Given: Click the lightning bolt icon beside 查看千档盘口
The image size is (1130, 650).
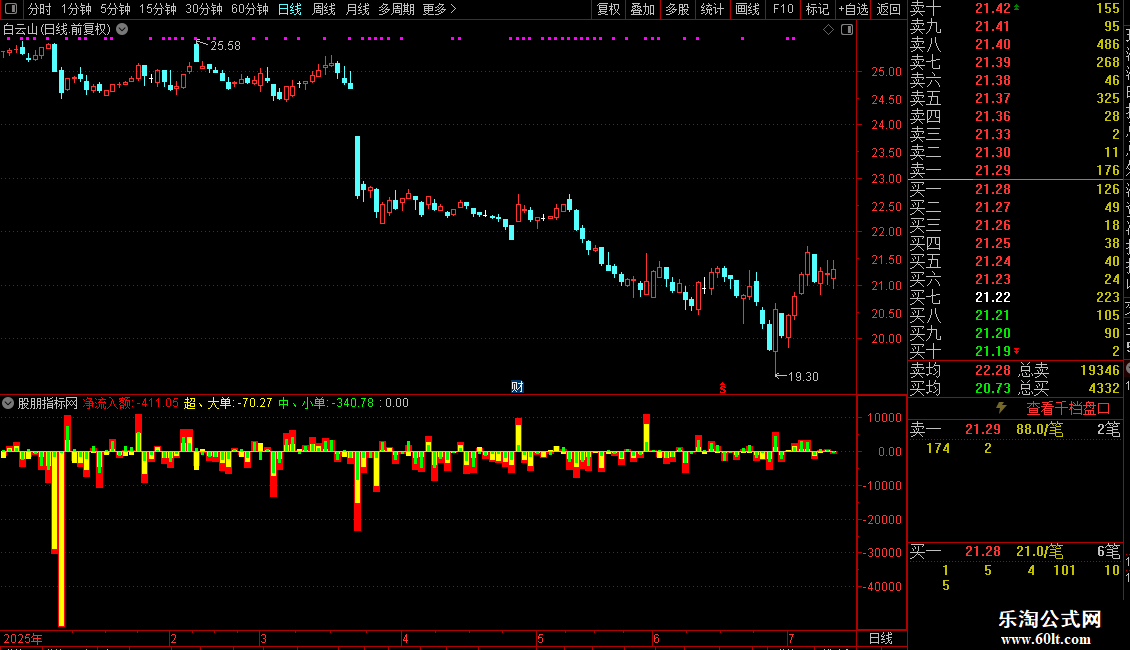Looking at the screenshot, I should pos(1001,408).
